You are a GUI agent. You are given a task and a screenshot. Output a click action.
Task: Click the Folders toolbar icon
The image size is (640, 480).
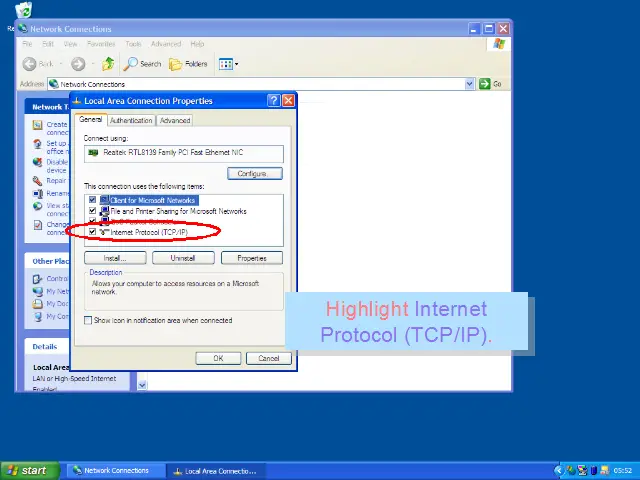[188, 64]
